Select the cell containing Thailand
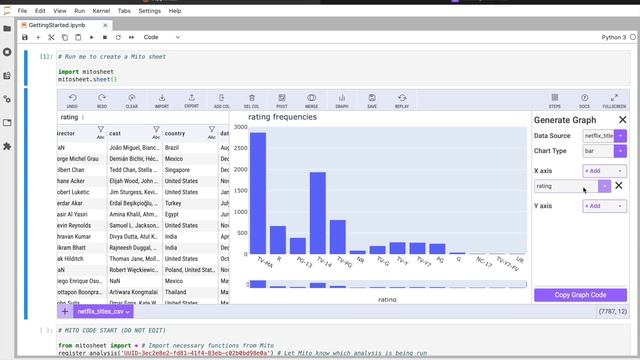The height and width of the screenshot is (360, 640). [x=190, y=292]
